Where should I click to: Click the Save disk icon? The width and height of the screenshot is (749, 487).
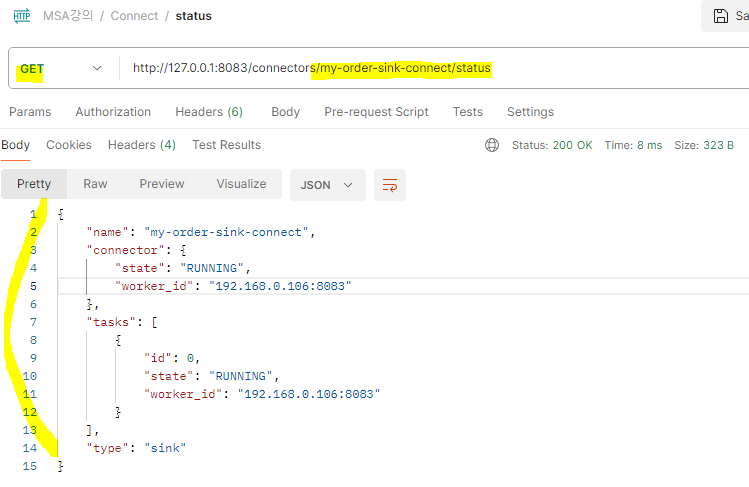point(721,16)
